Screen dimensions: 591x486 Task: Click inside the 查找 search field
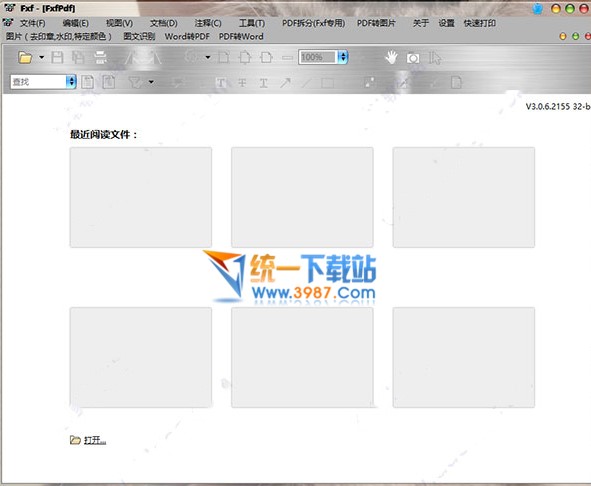[x=38, y=81]
